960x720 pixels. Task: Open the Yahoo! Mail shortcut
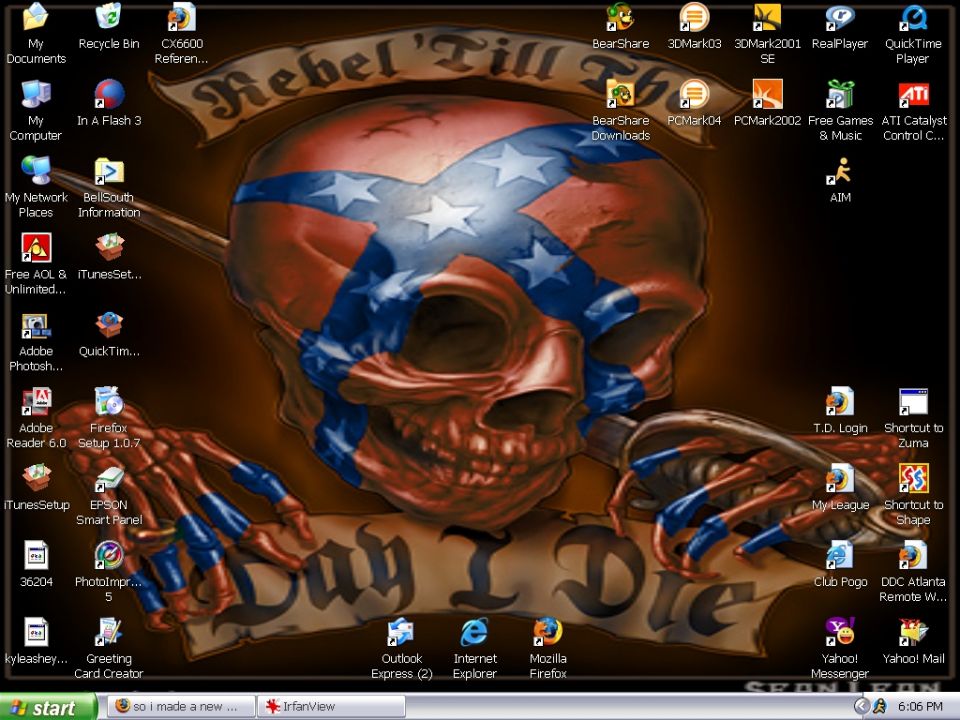pos(913,632)
